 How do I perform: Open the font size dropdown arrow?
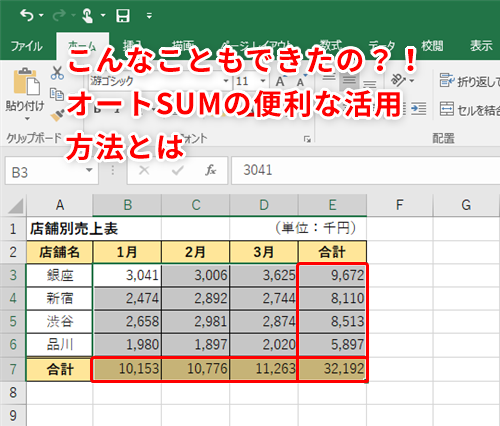263,81
